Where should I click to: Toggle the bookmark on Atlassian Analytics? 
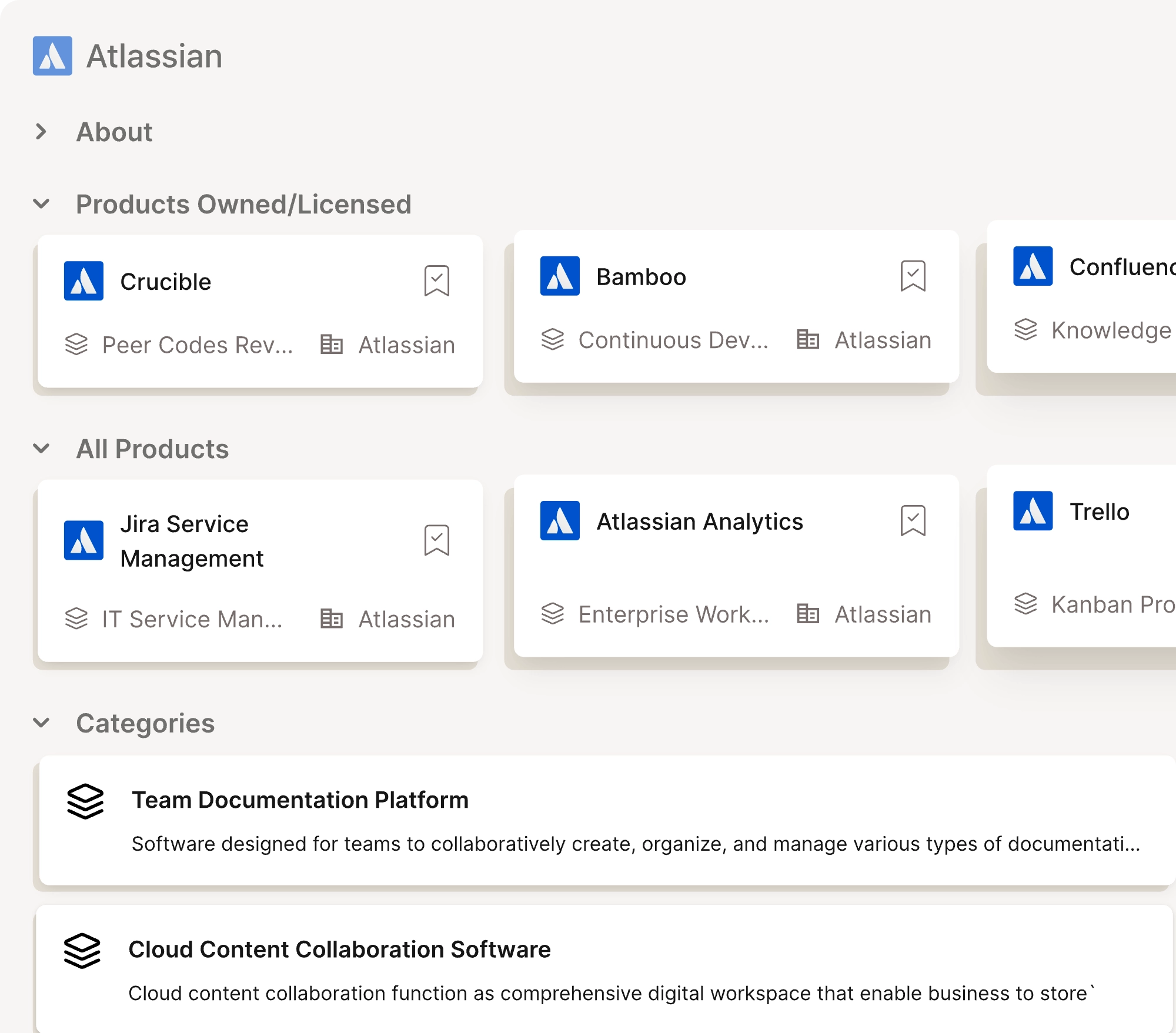pyautogui.click(x=913, y=521)
